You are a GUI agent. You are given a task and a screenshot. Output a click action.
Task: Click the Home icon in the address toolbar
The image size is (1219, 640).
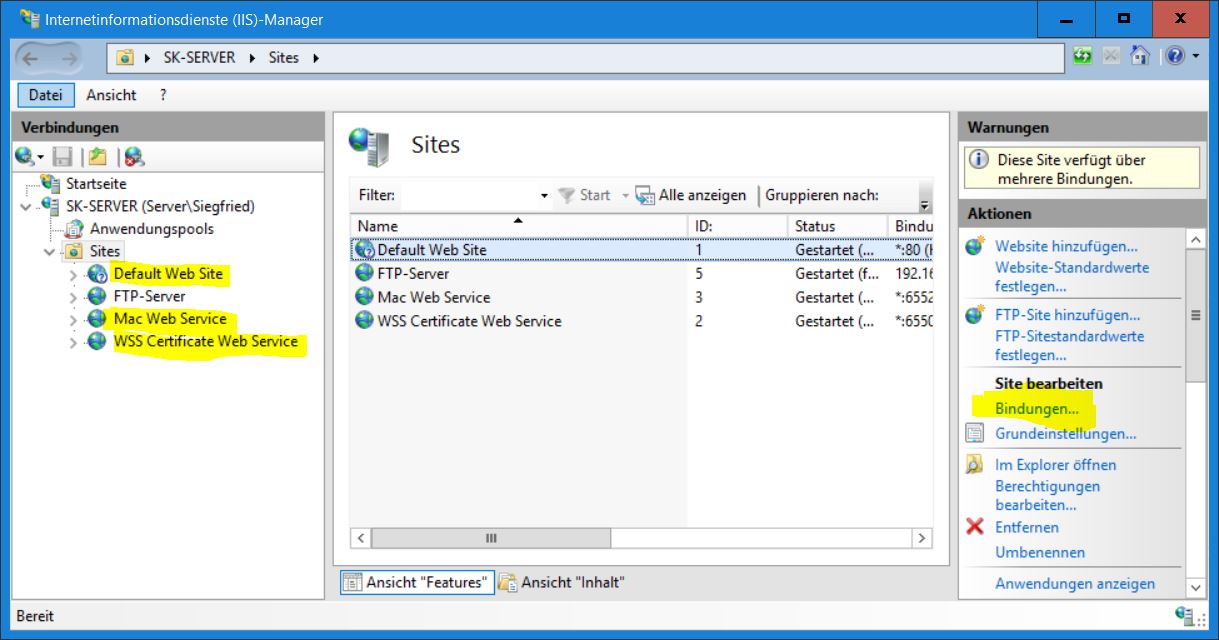(x=1139, y=57)
